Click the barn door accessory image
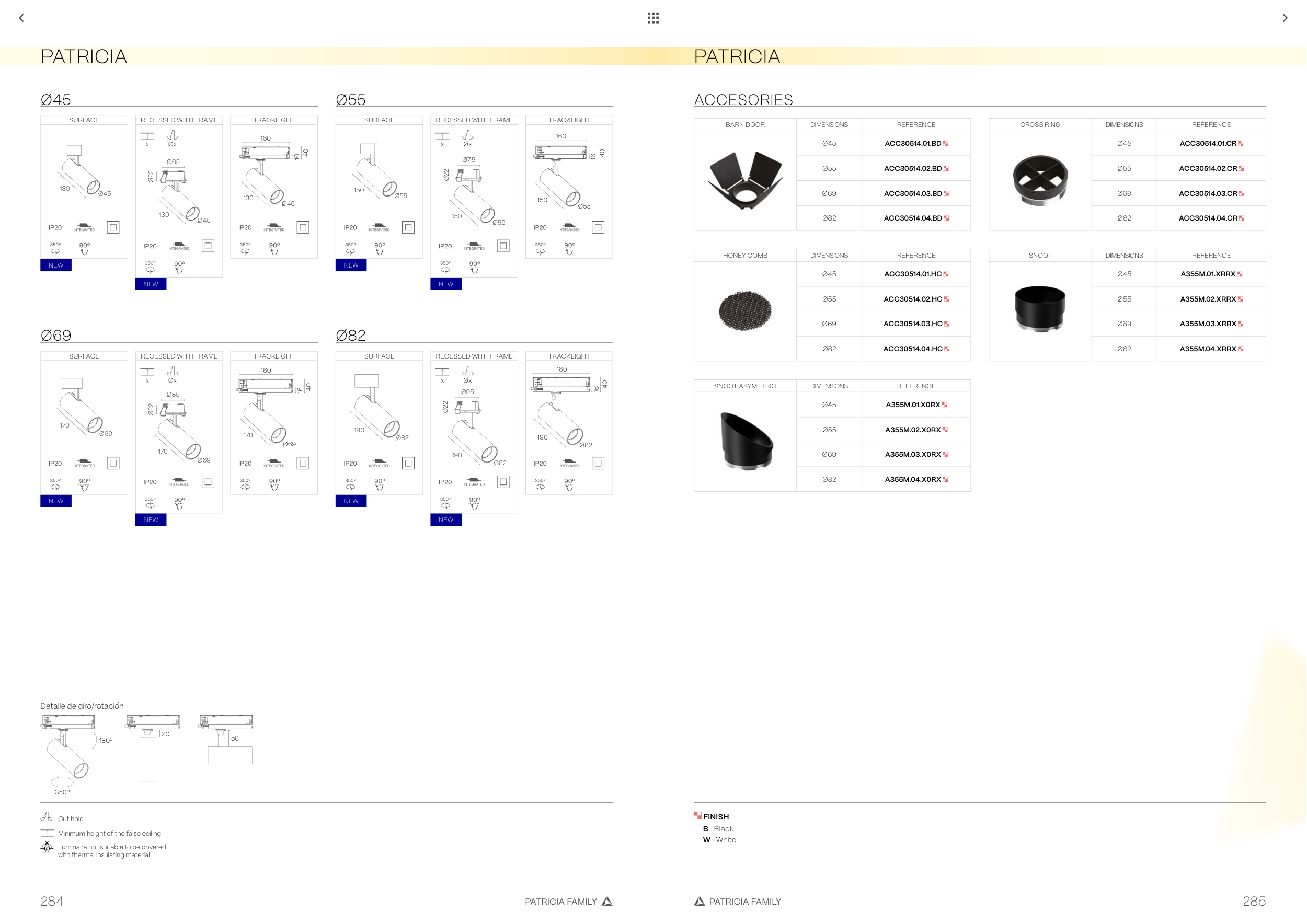 [x=744, y=180]
